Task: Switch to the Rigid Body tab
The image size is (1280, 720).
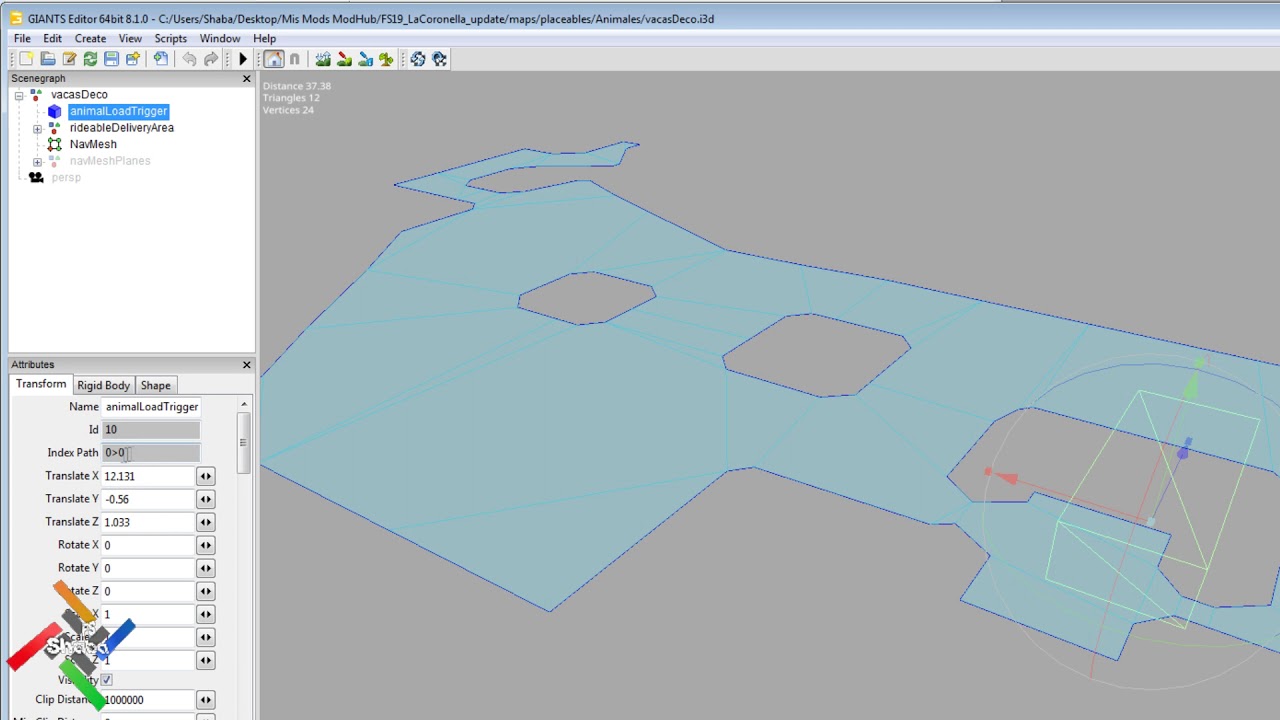Action: (103, 385)
